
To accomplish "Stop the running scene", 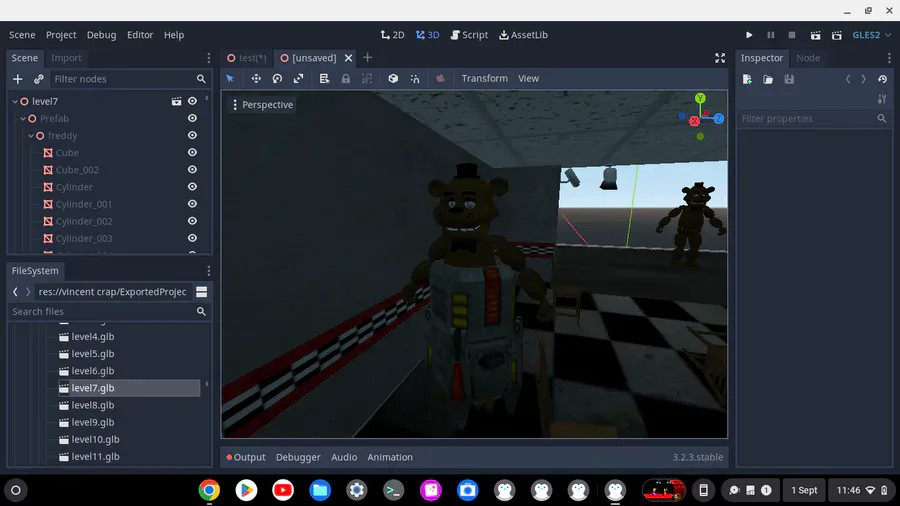I will point(792,35).
